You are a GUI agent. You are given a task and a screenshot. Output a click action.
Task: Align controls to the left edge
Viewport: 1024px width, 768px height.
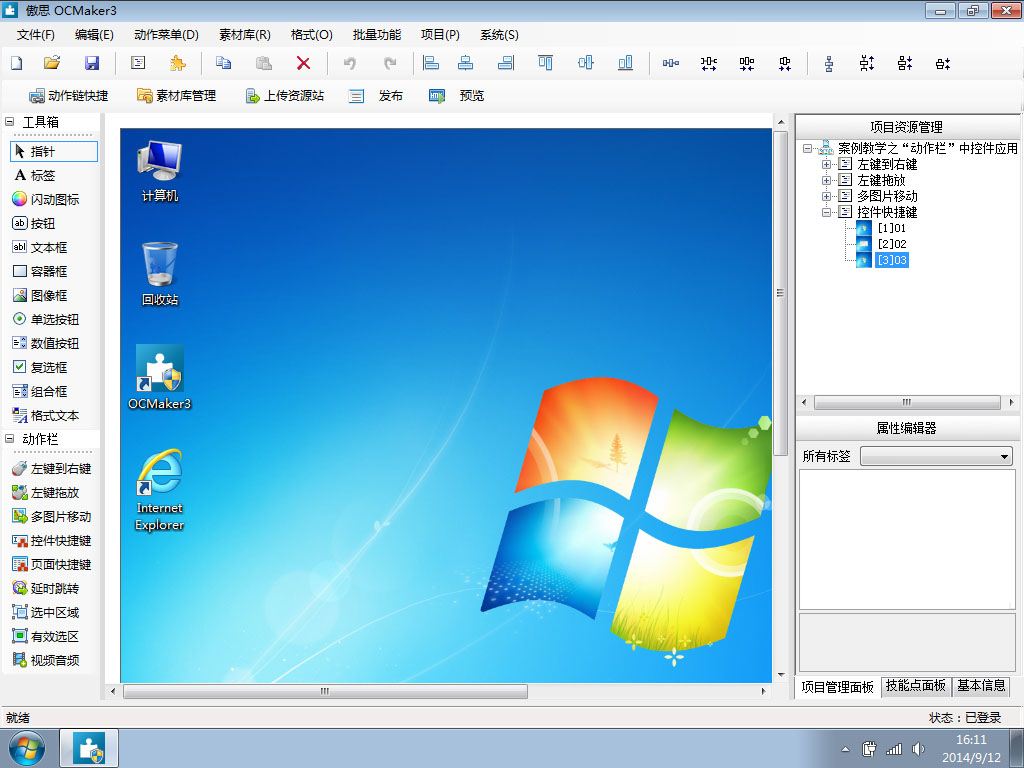431,63
